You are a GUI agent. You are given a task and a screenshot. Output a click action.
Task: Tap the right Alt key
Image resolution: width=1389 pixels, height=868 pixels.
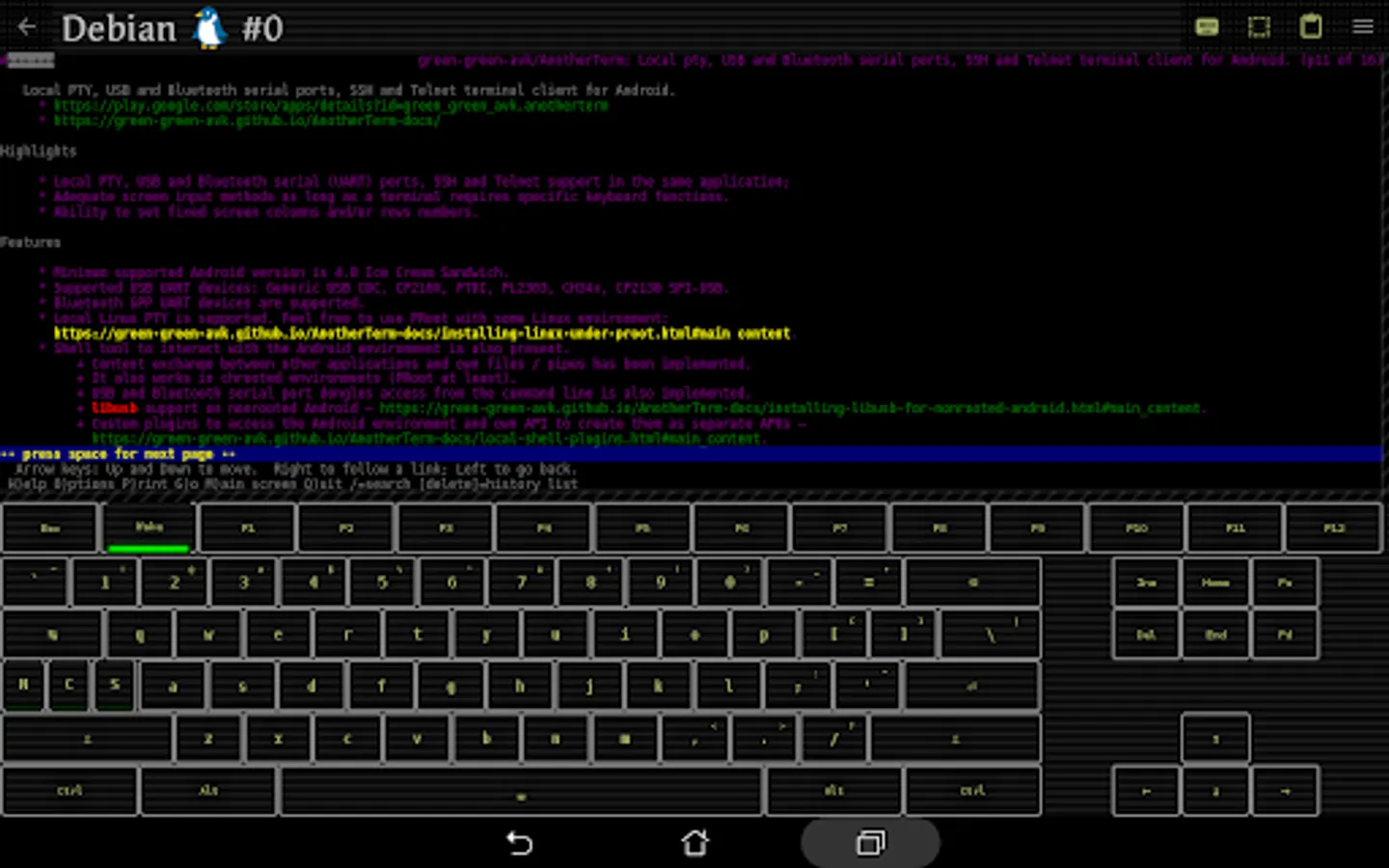point(834,791)
